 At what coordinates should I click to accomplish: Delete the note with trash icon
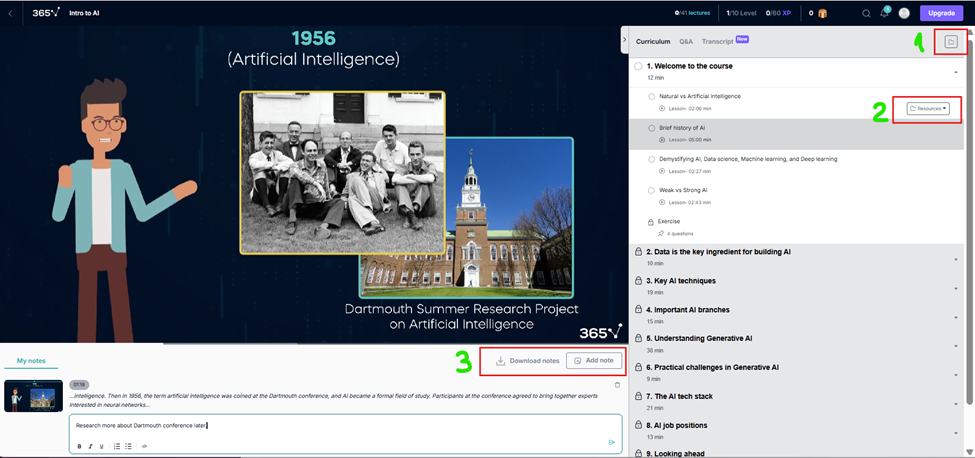tap(617, 384)
